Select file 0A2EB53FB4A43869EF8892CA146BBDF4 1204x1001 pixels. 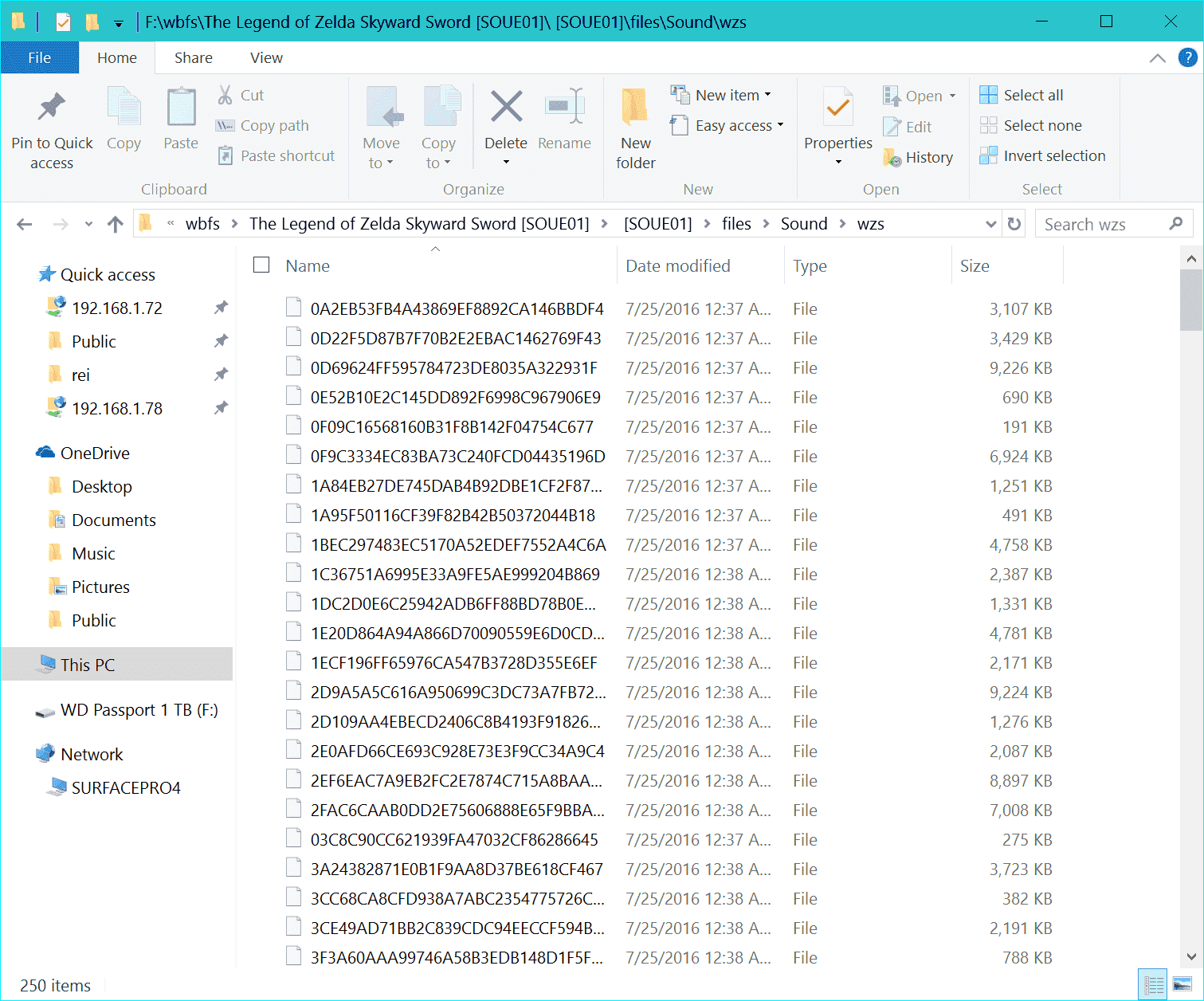(457, 308)
